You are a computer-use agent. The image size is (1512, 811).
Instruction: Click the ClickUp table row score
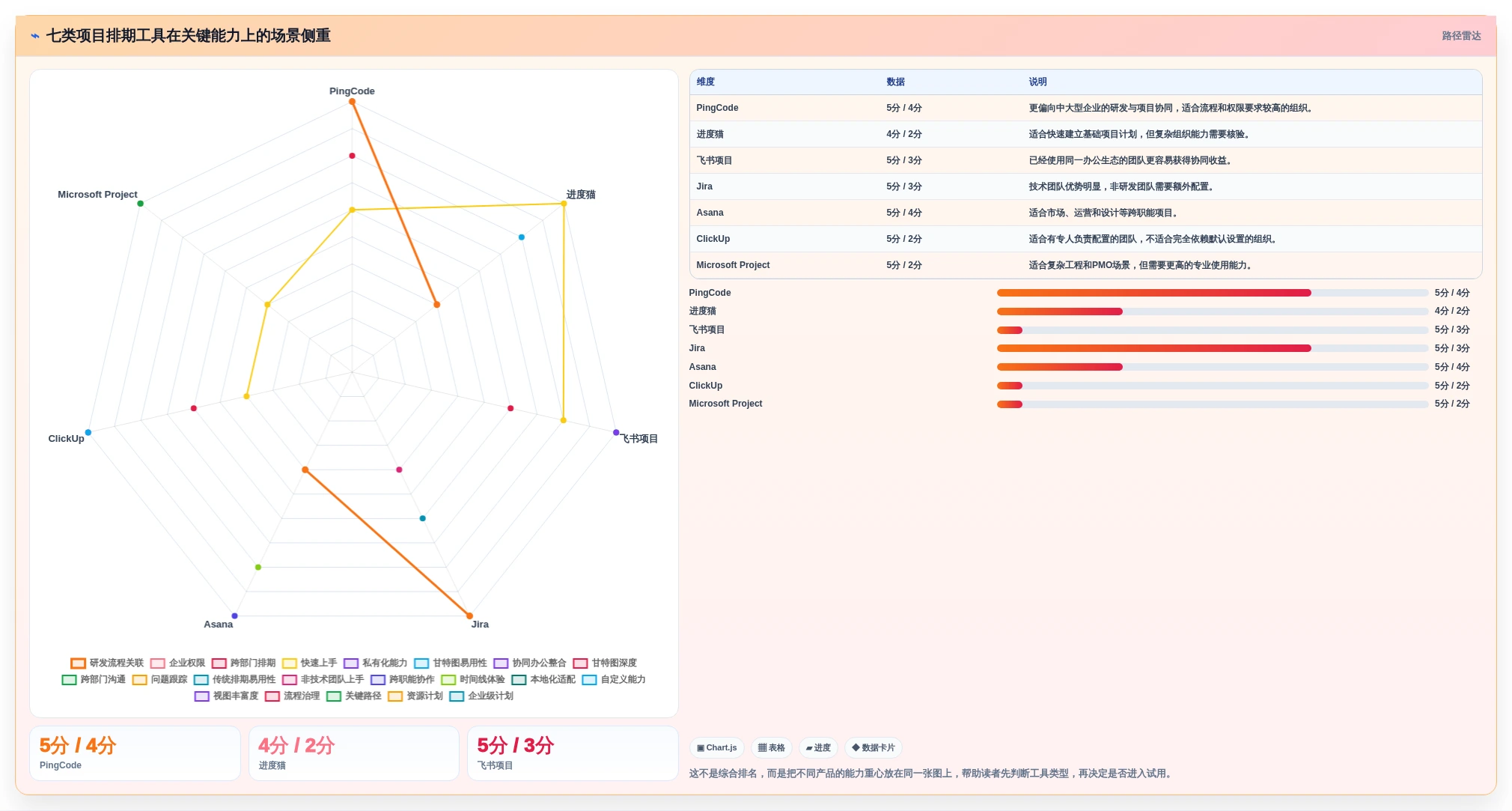(x=903, y=240)
